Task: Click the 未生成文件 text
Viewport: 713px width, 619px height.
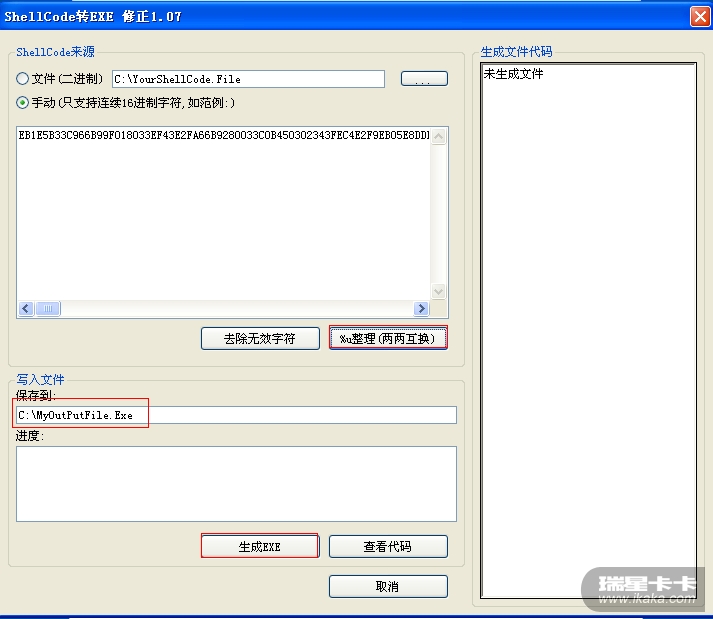Action: click(513, 74)
